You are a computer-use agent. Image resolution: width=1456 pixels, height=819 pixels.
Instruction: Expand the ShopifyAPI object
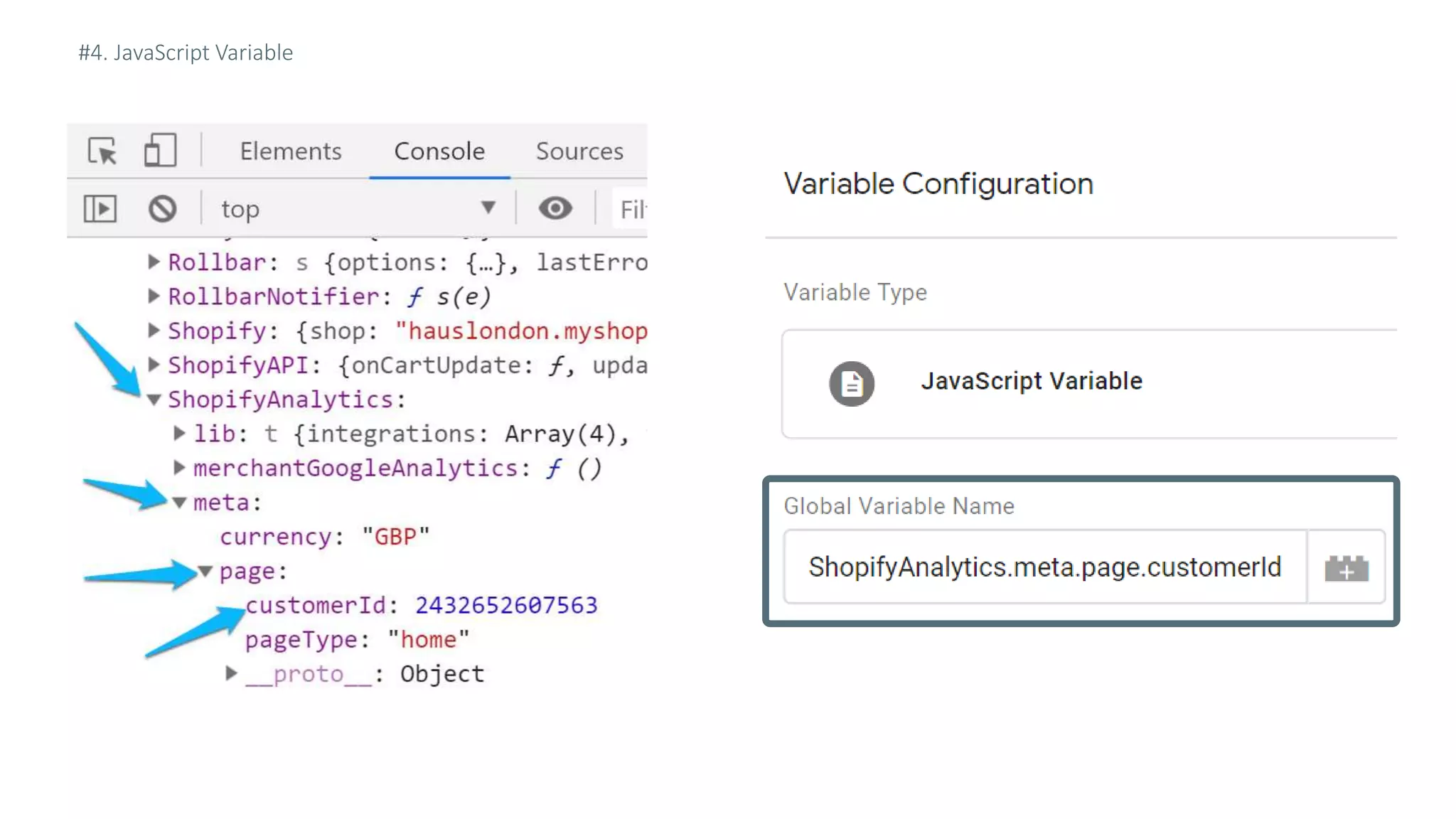pyautogui.click(x=153, y=365)
